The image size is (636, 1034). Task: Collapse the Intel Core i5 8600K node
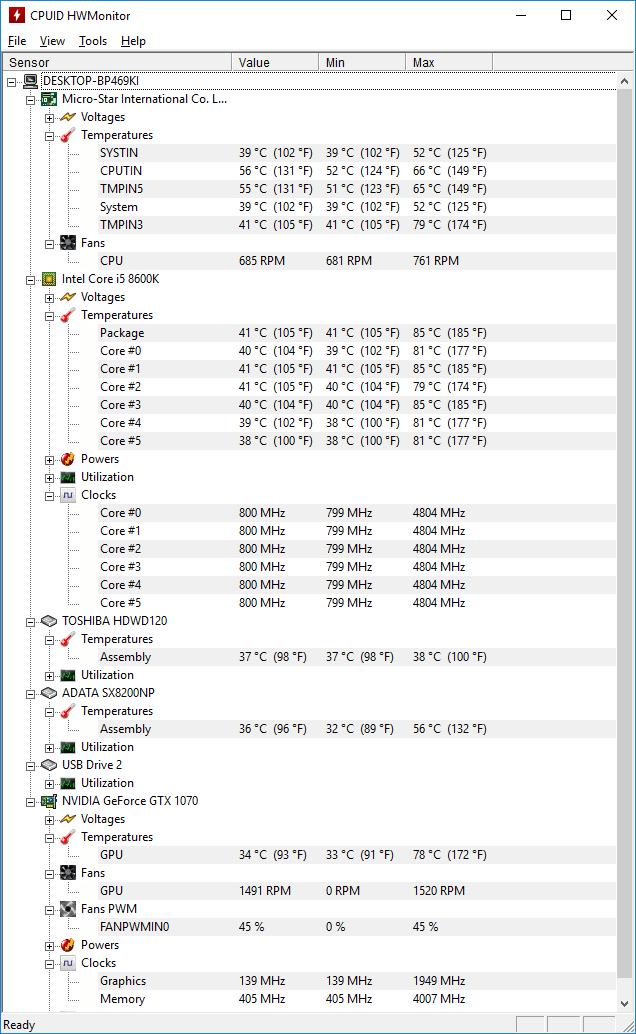point(30,280)
